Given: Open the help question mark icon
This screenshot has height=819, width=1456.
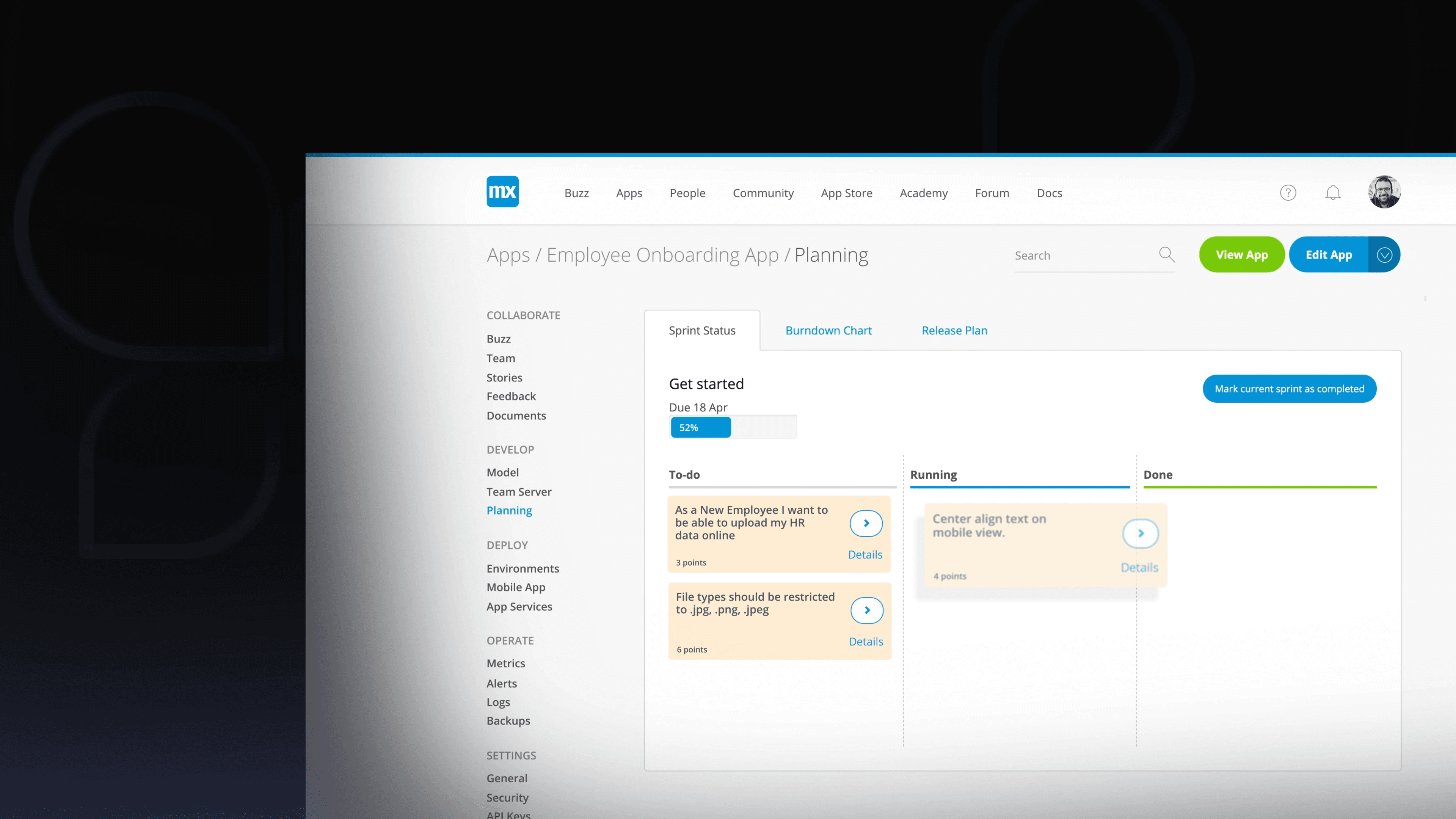Looking at the screenshot, I should pos(1288,193).
